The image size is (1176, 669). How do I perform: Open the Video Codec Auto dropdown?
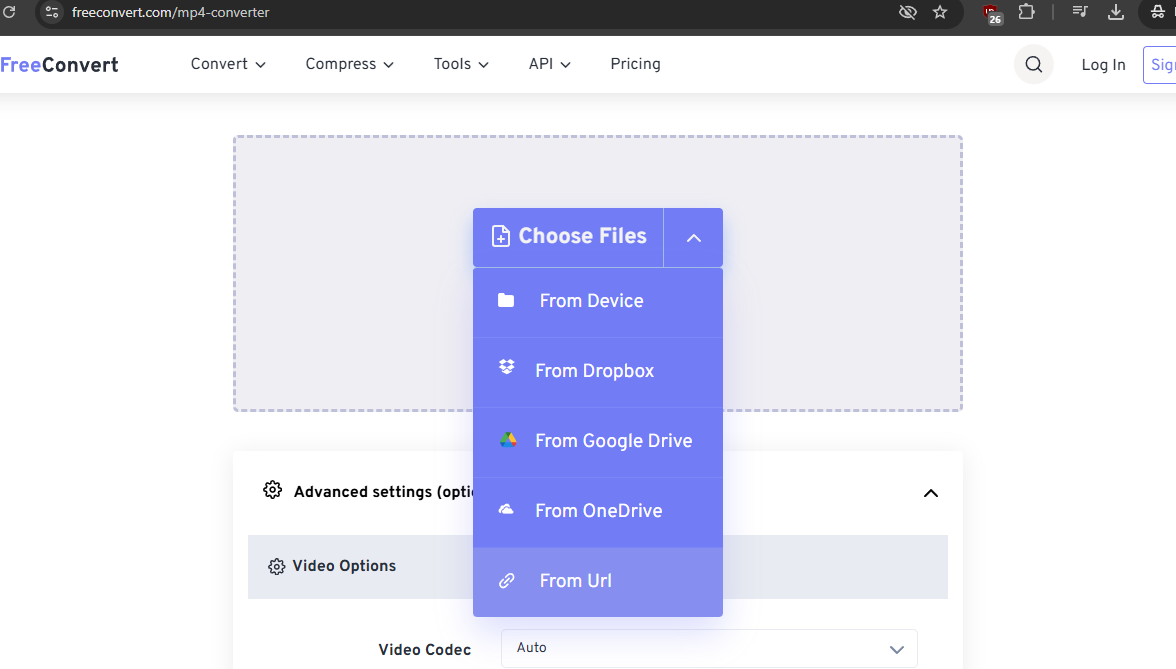(708, 648)
